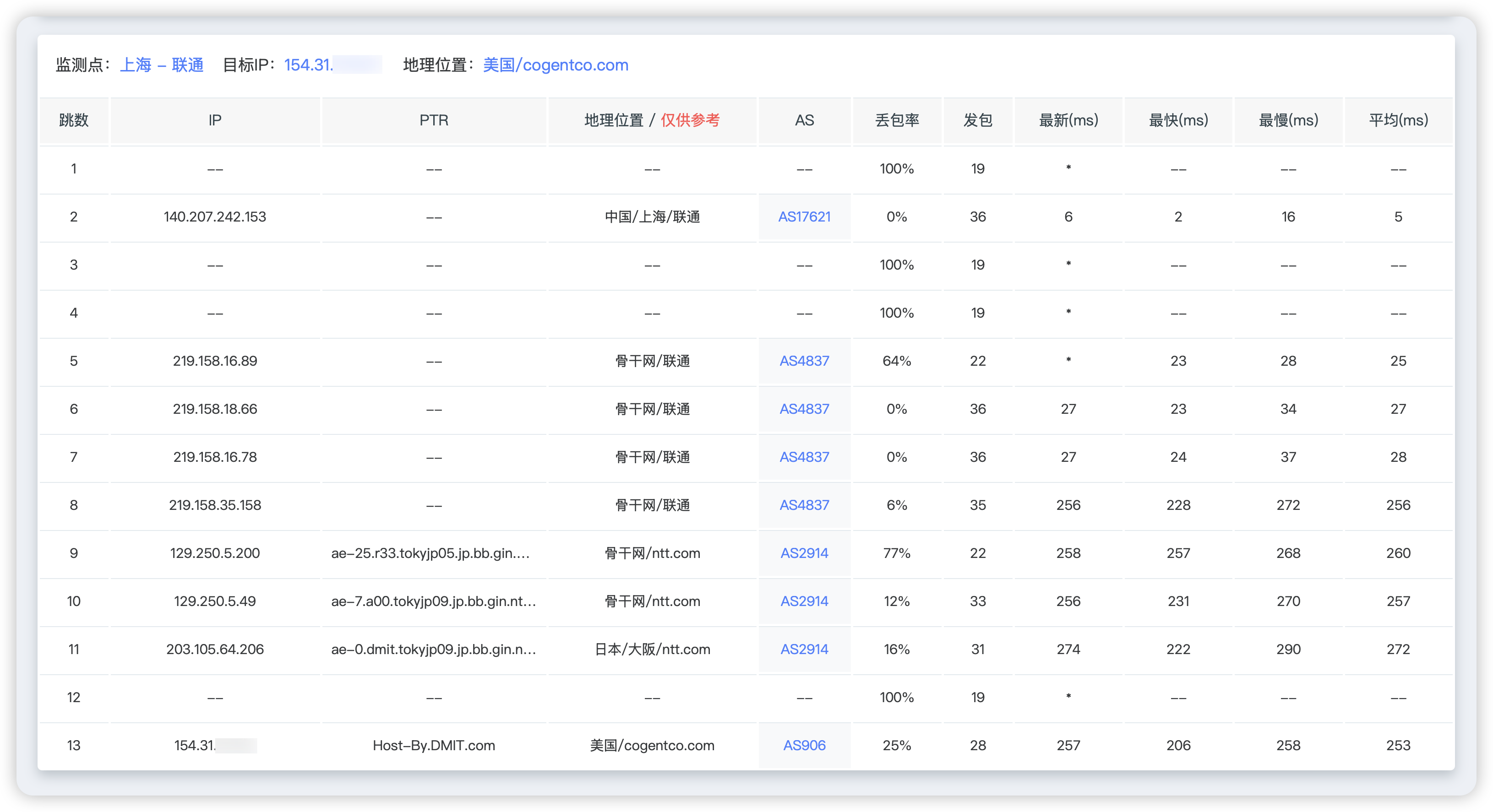
Task: Click the PTR column header
Action: (434, 120)
